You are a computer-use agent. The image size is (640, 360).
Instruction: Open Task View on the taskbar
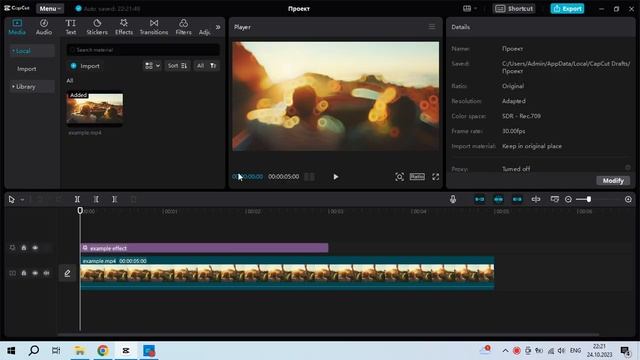coord(56,351)
